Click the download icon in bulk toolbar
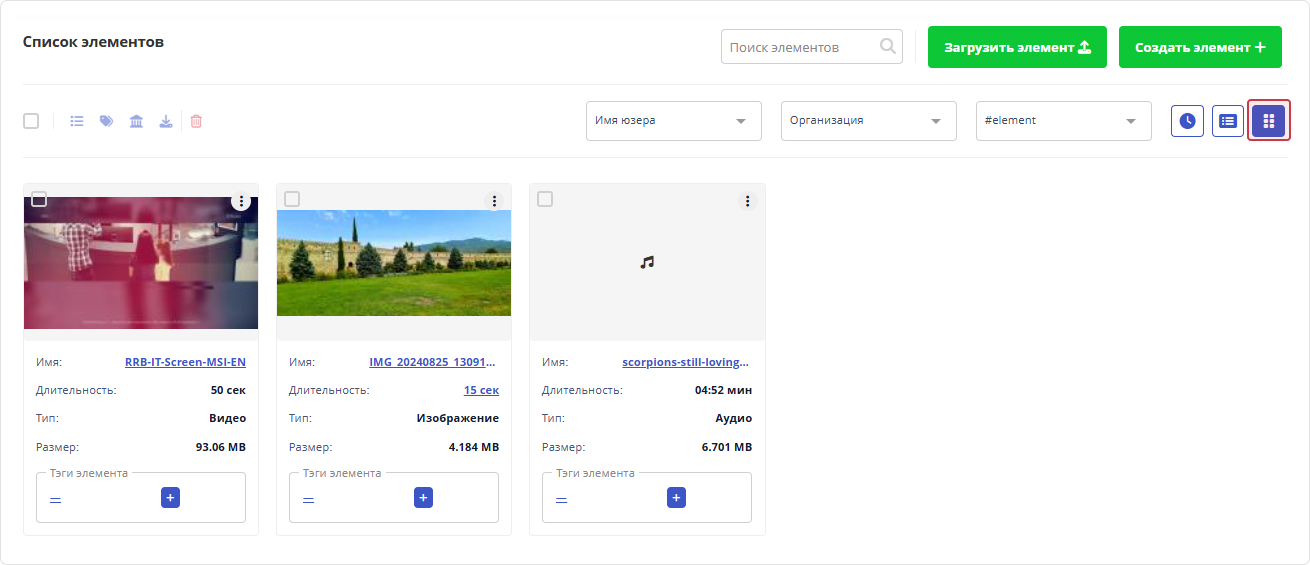1310x565 pixels. point(166,121)
